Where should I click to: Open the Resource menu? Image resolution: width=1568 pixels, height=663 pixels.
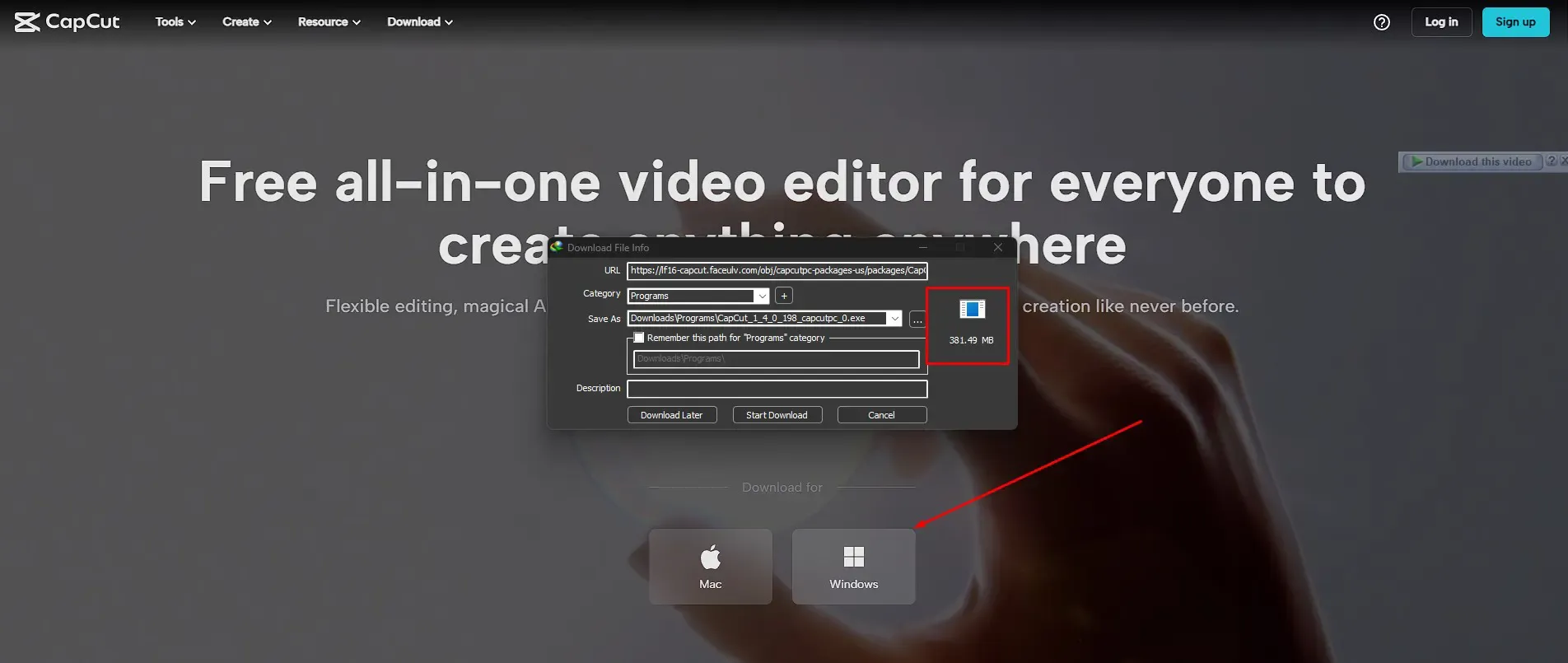(x=329, y=22)
